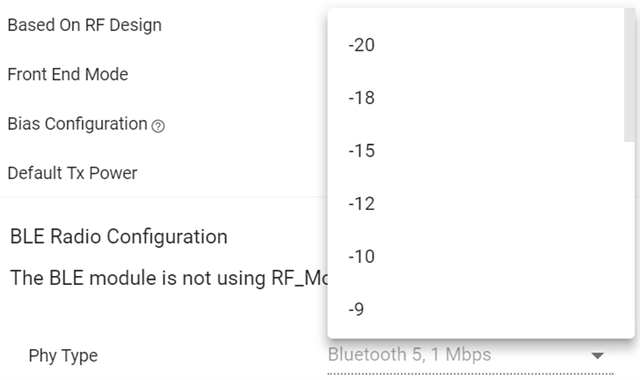Click the 'BLE module is not using' notice

pyautogui.click(x=169, y=278)
